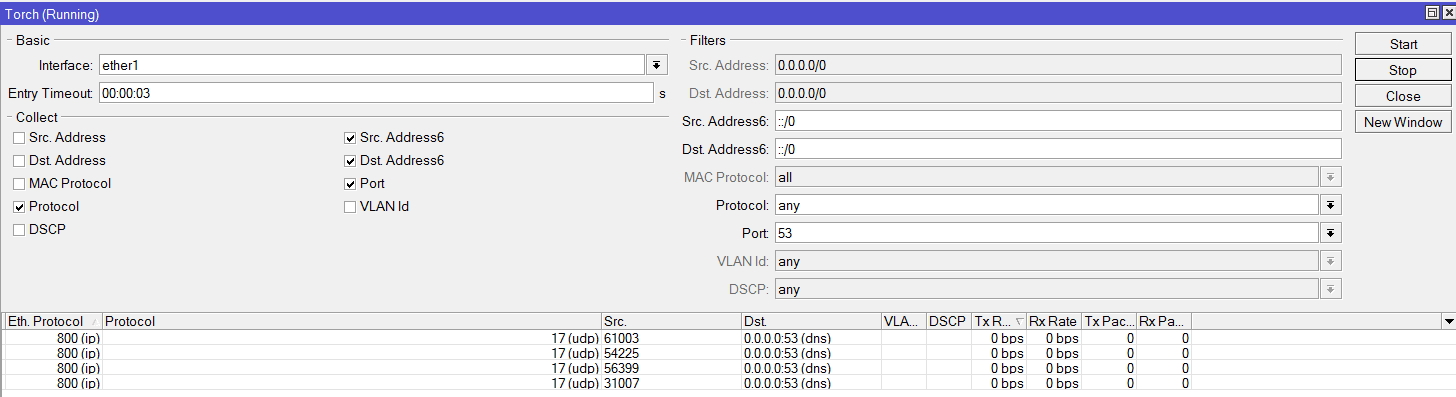Uncheck the Port collect checkbox
Screen dimensions: 1456x397
350,184
